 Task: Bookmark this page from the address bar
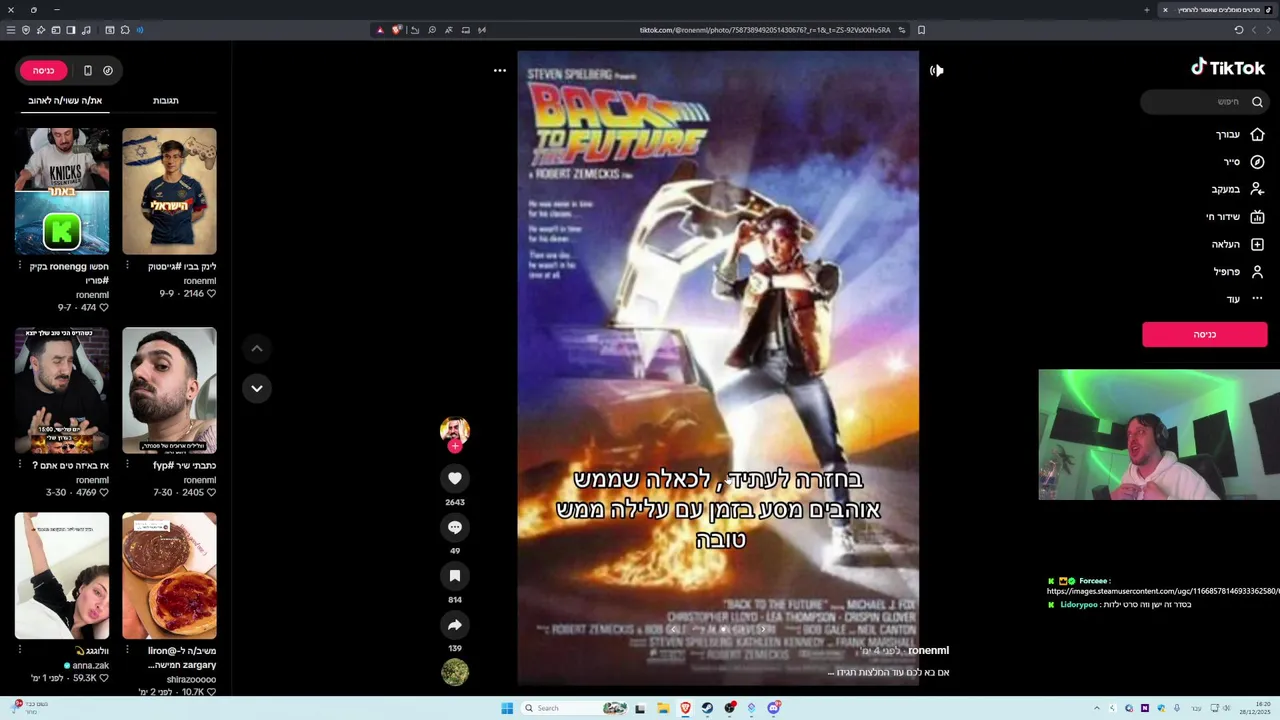(x=921, y=30)
